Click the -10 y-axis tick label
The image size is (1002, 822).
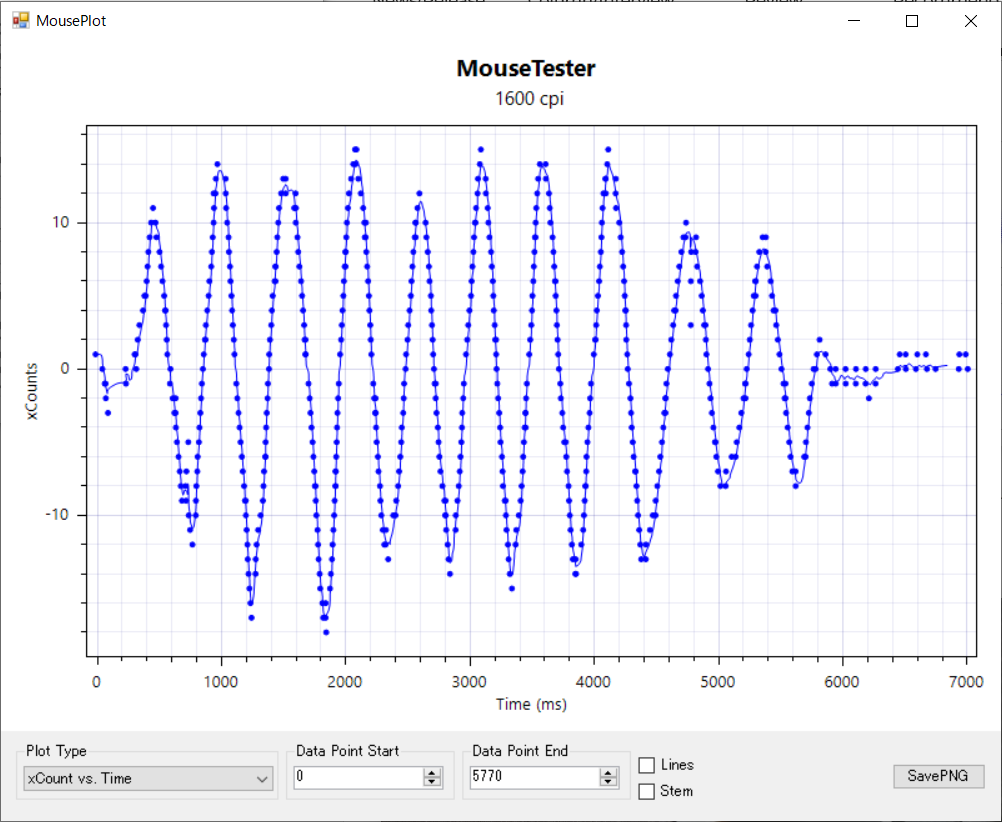click(56, 515)
